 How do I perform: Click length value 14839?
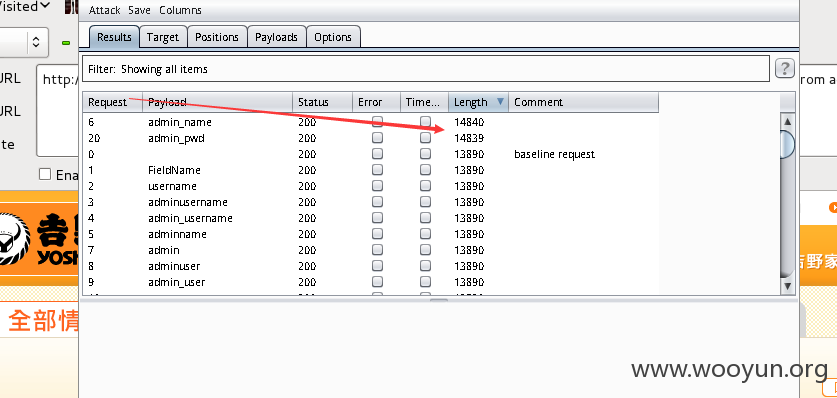coord(469,138)
